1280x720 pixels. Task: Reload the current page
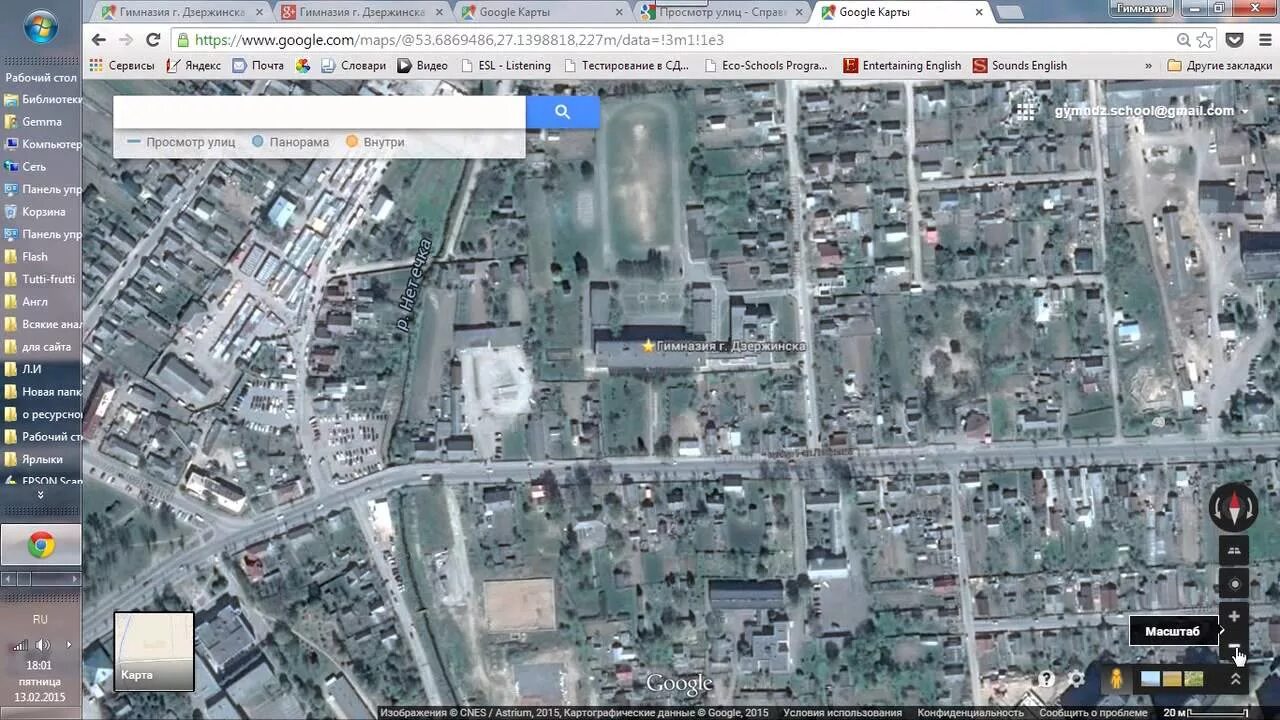(x=153, y=40)
